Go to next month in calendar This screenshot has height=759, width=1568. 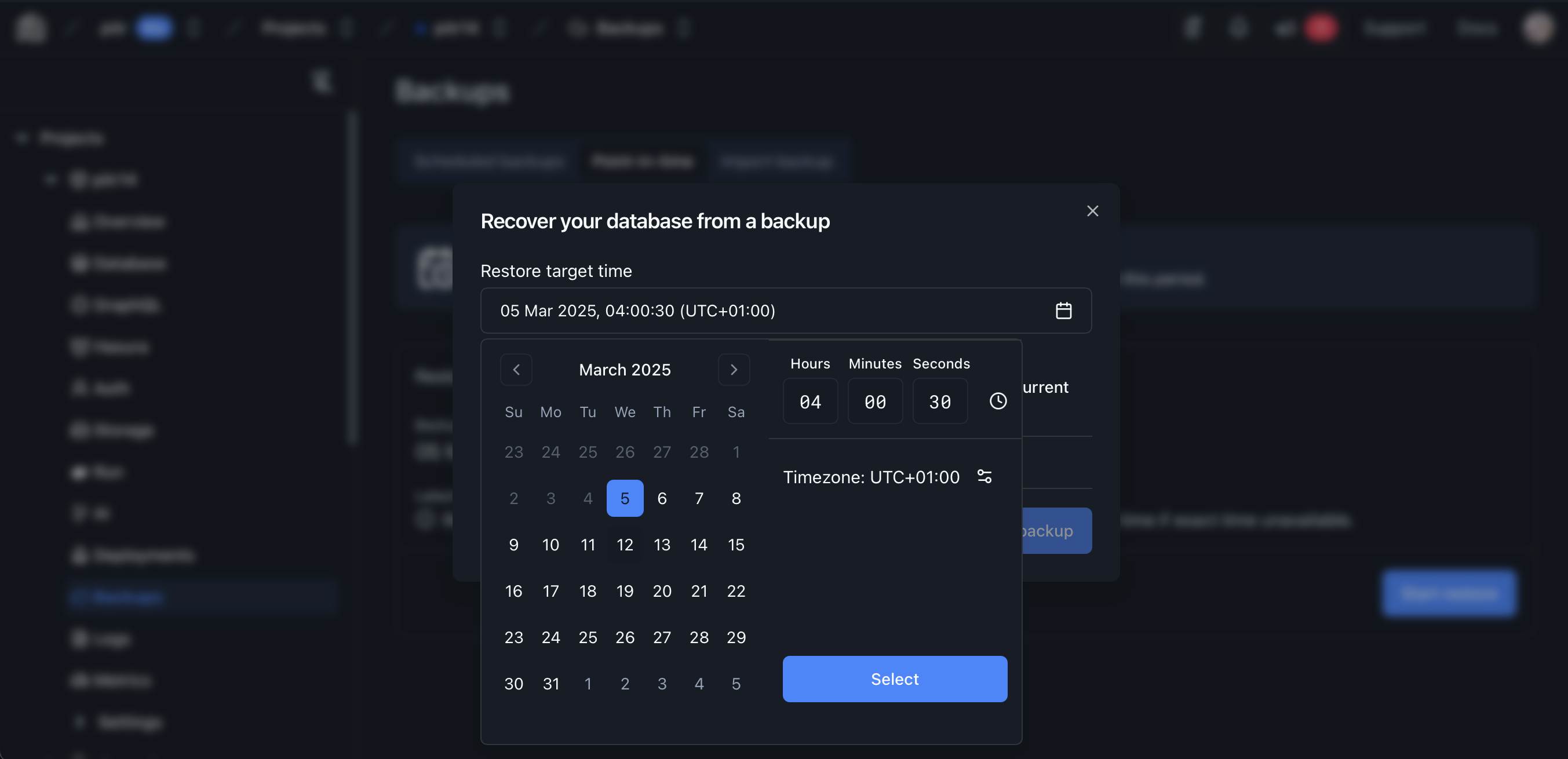pyautogui.click(x=734, y=370)
